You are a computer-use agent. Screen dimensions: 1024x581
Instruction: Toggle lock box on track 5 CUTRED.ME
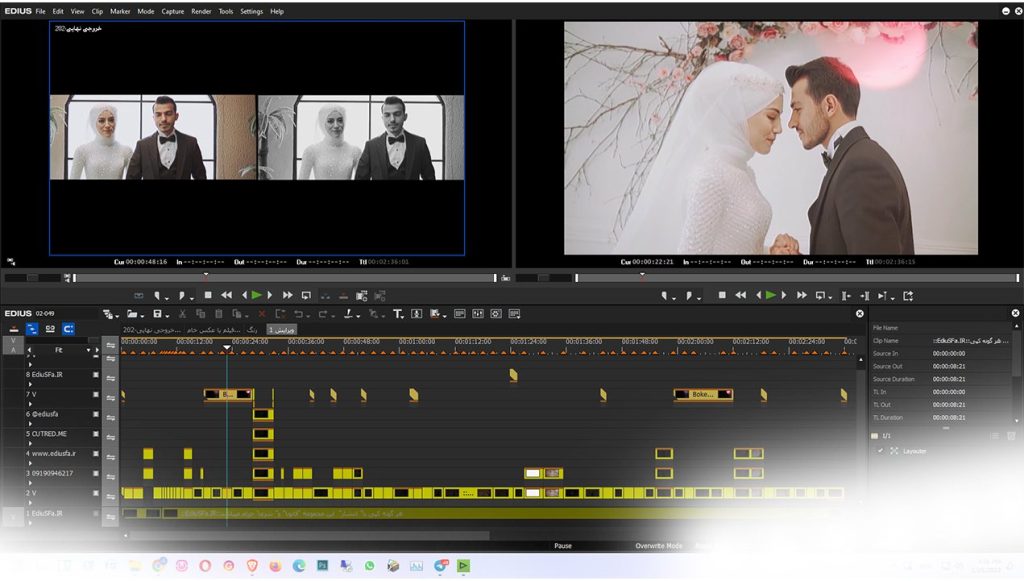tap(96, 433)
